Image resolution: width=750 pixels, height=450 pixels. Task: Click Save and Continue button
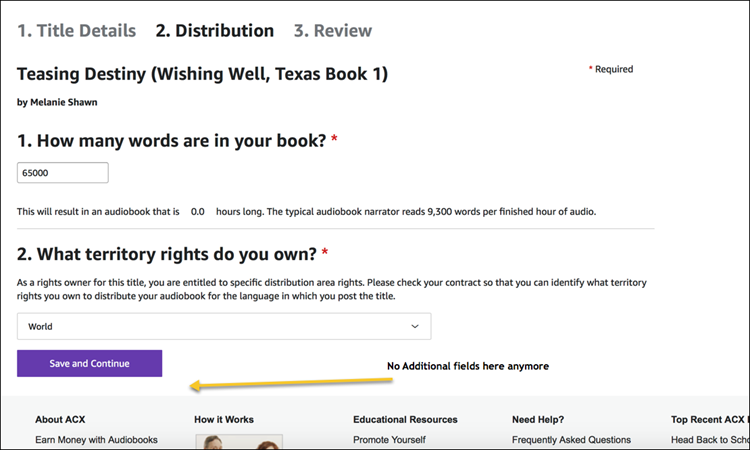[89, 363]
